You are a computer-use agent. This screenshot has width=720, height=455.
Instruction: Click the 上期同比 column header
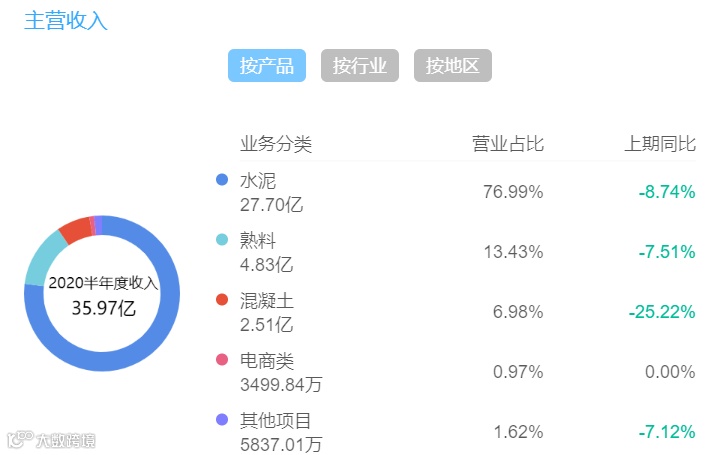click(659, 144)
